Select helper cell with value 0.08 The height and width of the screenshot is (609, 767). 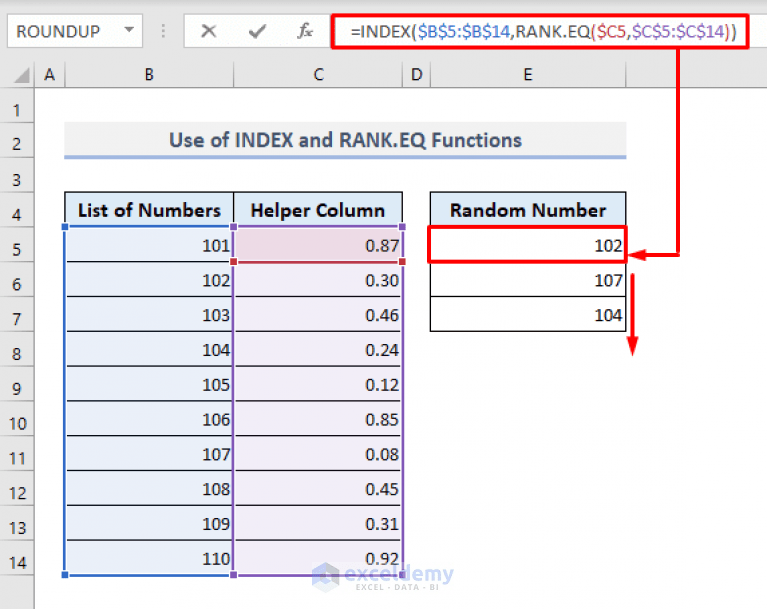pyautogui.click(x=318, y=454)
